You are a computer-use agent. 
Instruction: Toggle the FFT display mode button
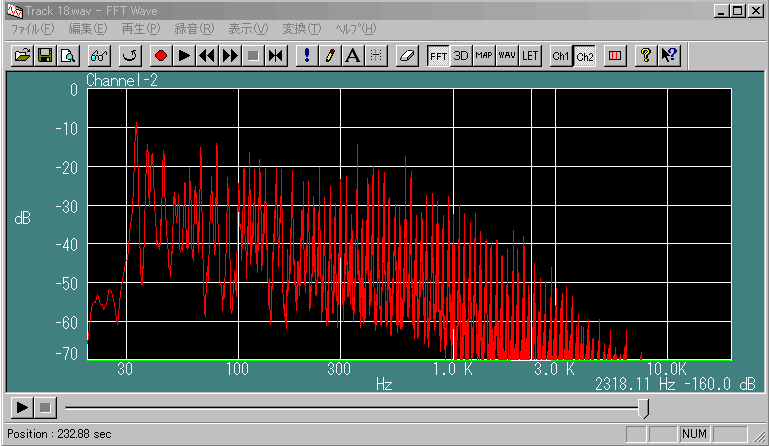click(x=438, y=56)
